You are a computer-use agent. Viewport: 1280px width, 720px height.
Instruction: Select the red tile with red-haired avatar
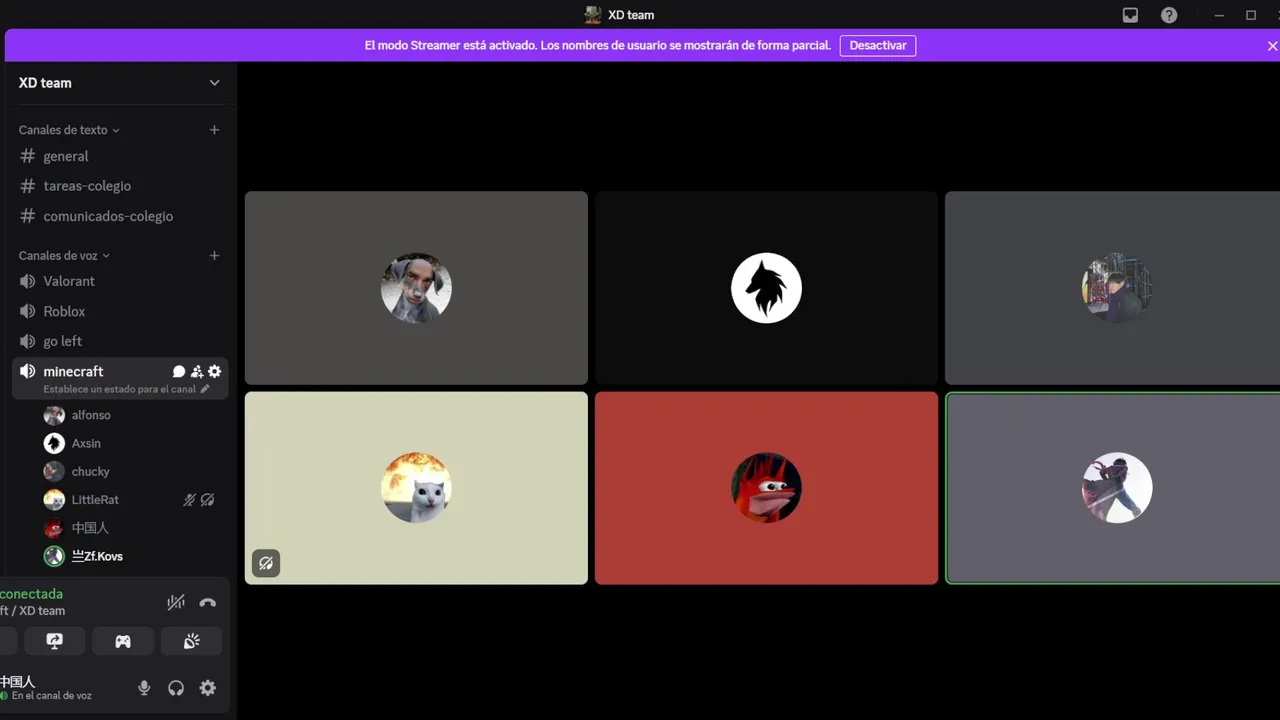tap(766, 488)
